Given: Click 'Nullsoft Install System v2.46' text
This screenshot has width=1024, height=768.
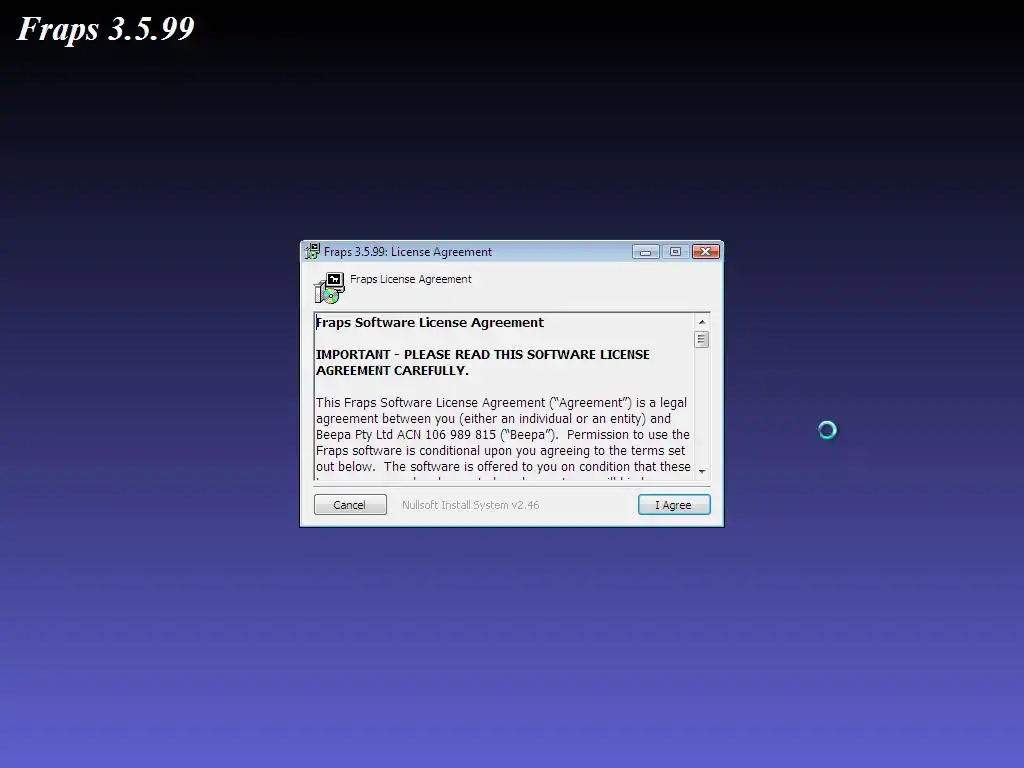Looking at the screenshot, I should [470, 505].
